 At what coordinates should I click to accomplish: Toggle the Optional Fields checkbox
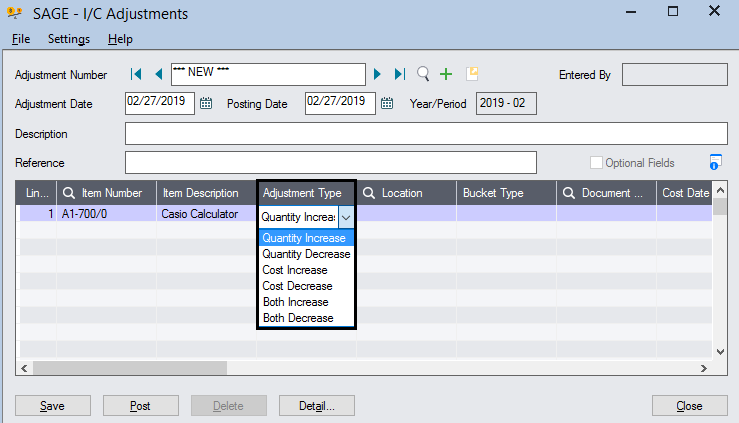coord(596,163)
